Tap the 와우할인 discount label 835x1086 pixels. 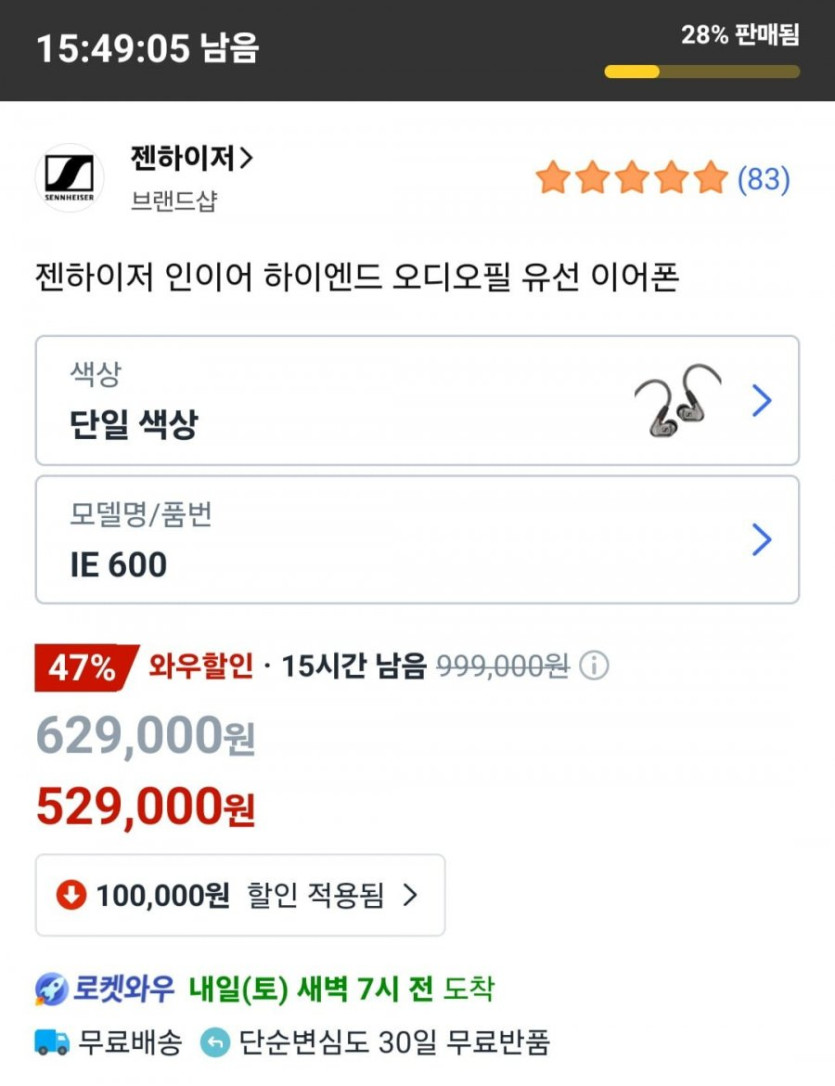201,666
